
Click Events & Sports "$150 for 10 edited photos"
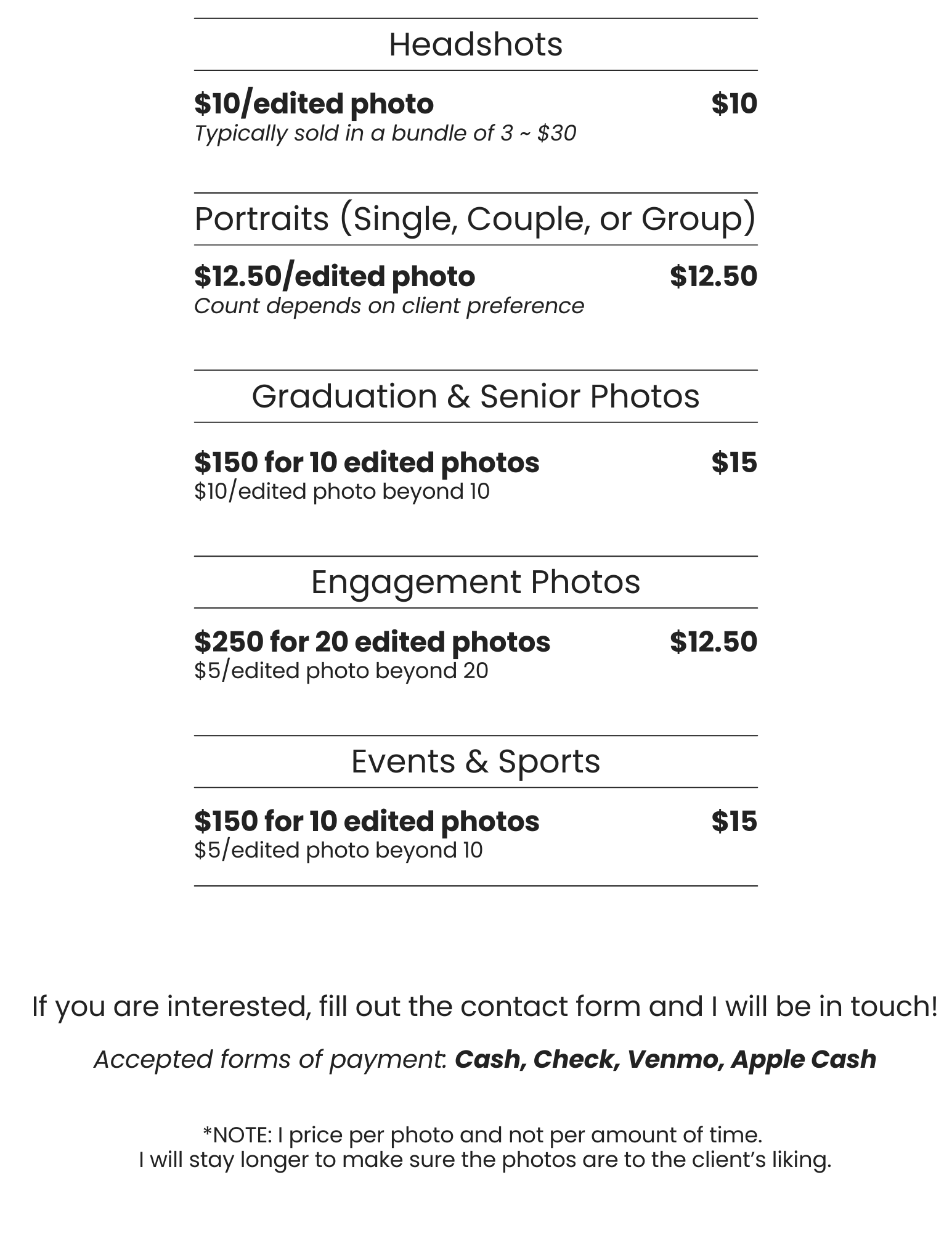click(367, 821)
